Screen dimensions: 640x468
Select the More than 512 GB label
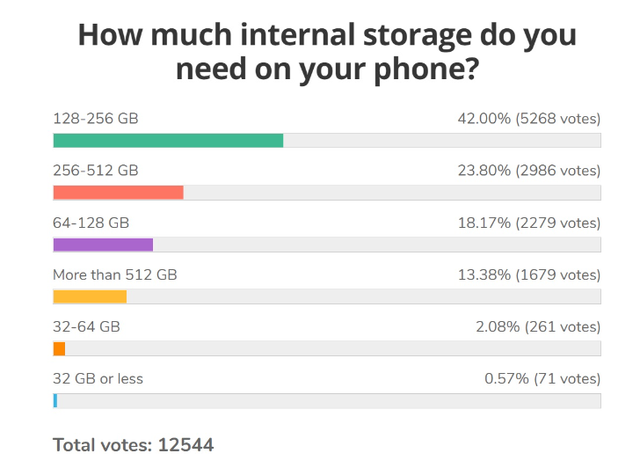pyautogui.click(x=115, y=275)
